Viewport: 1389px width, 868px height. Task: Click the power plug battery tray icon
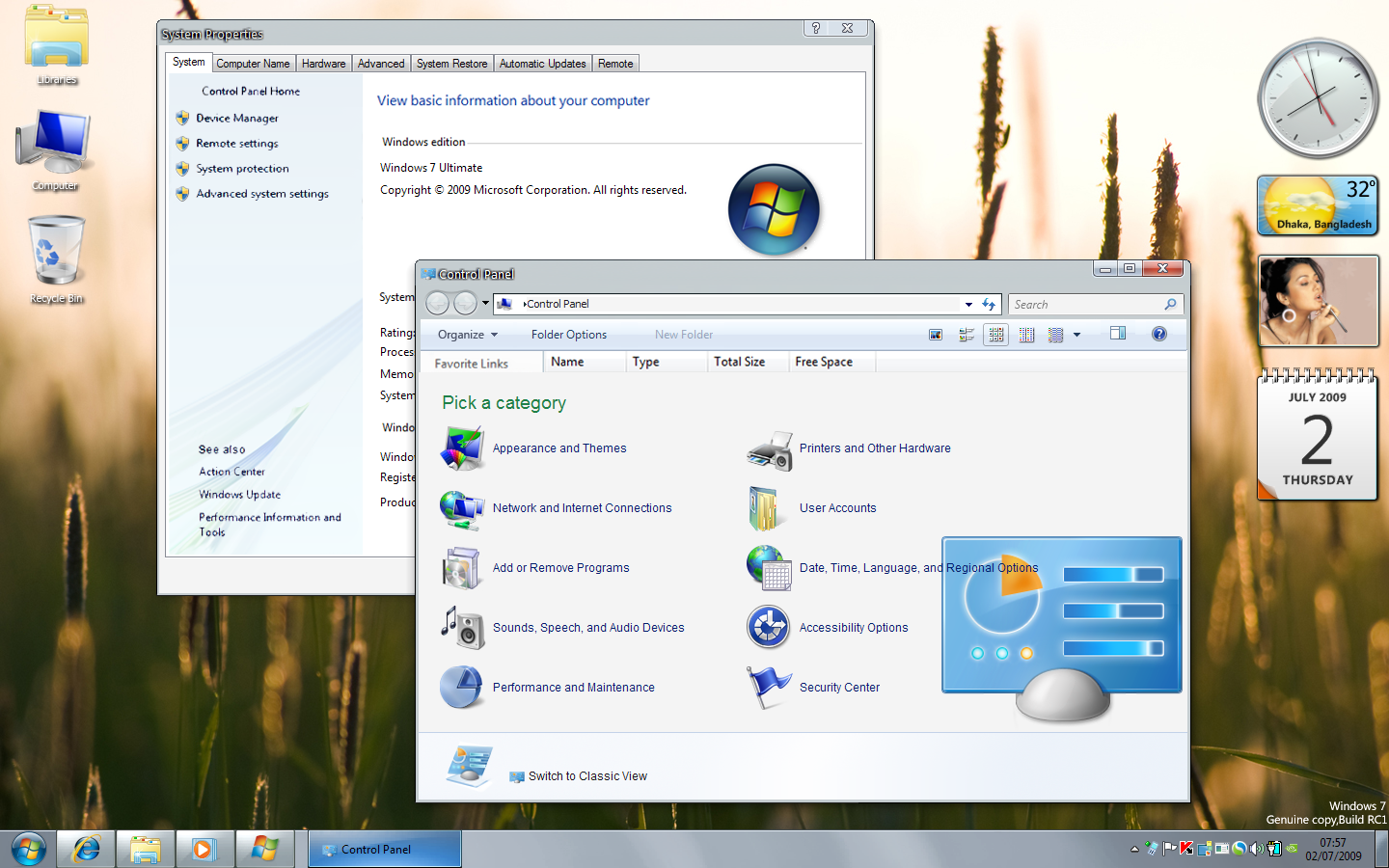(1273, 849)
